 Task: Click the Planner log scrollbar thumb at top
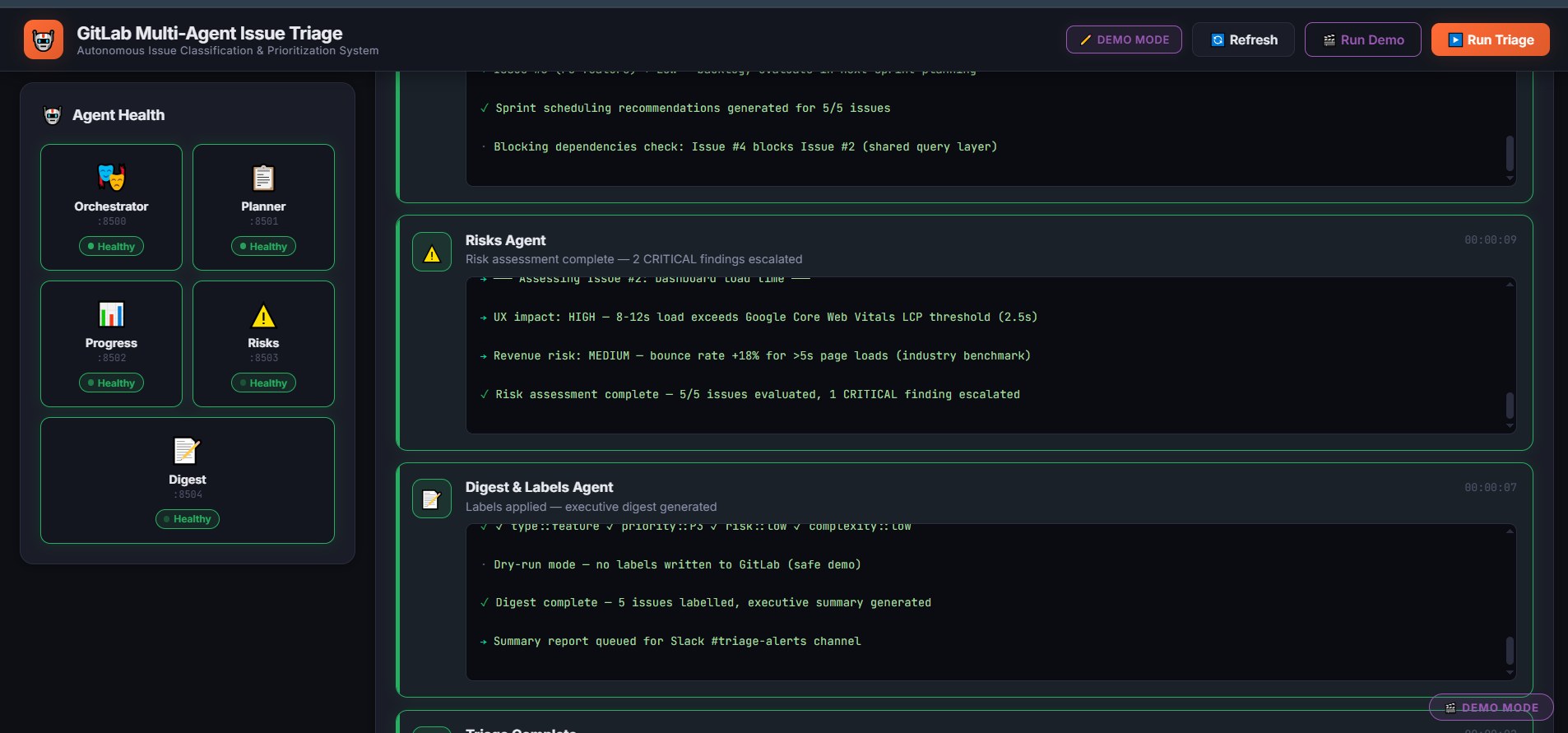(x=1510, y=153)
